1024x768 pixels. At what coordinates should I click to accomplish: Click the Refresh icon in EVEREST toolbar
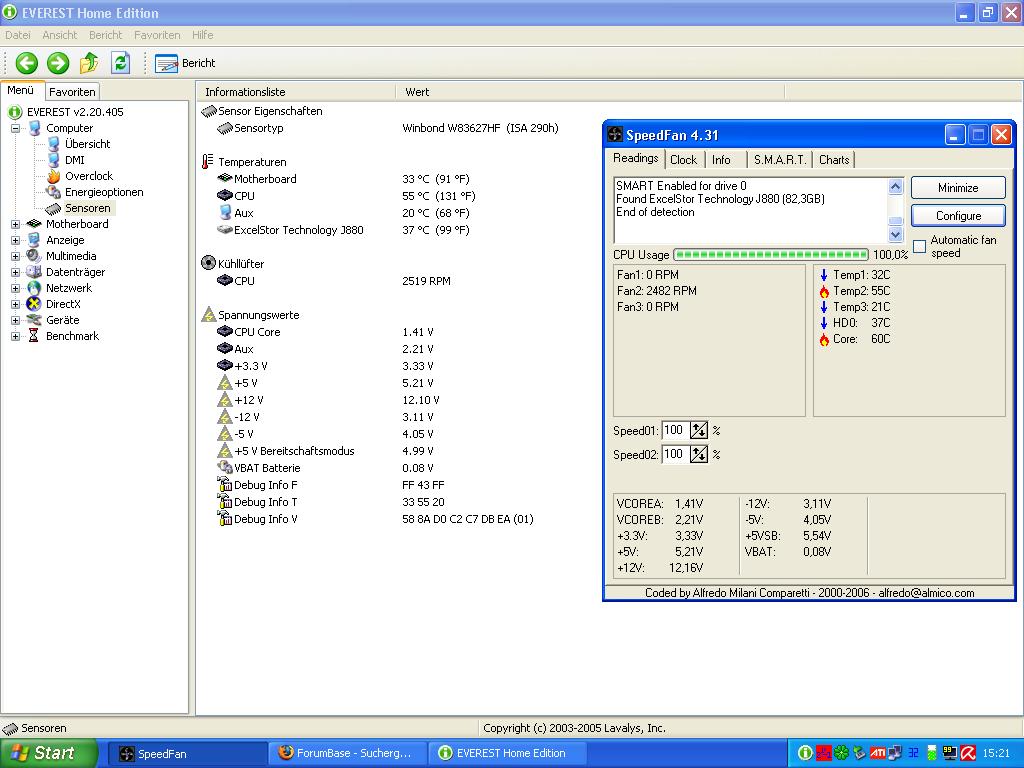click(120, 63)
